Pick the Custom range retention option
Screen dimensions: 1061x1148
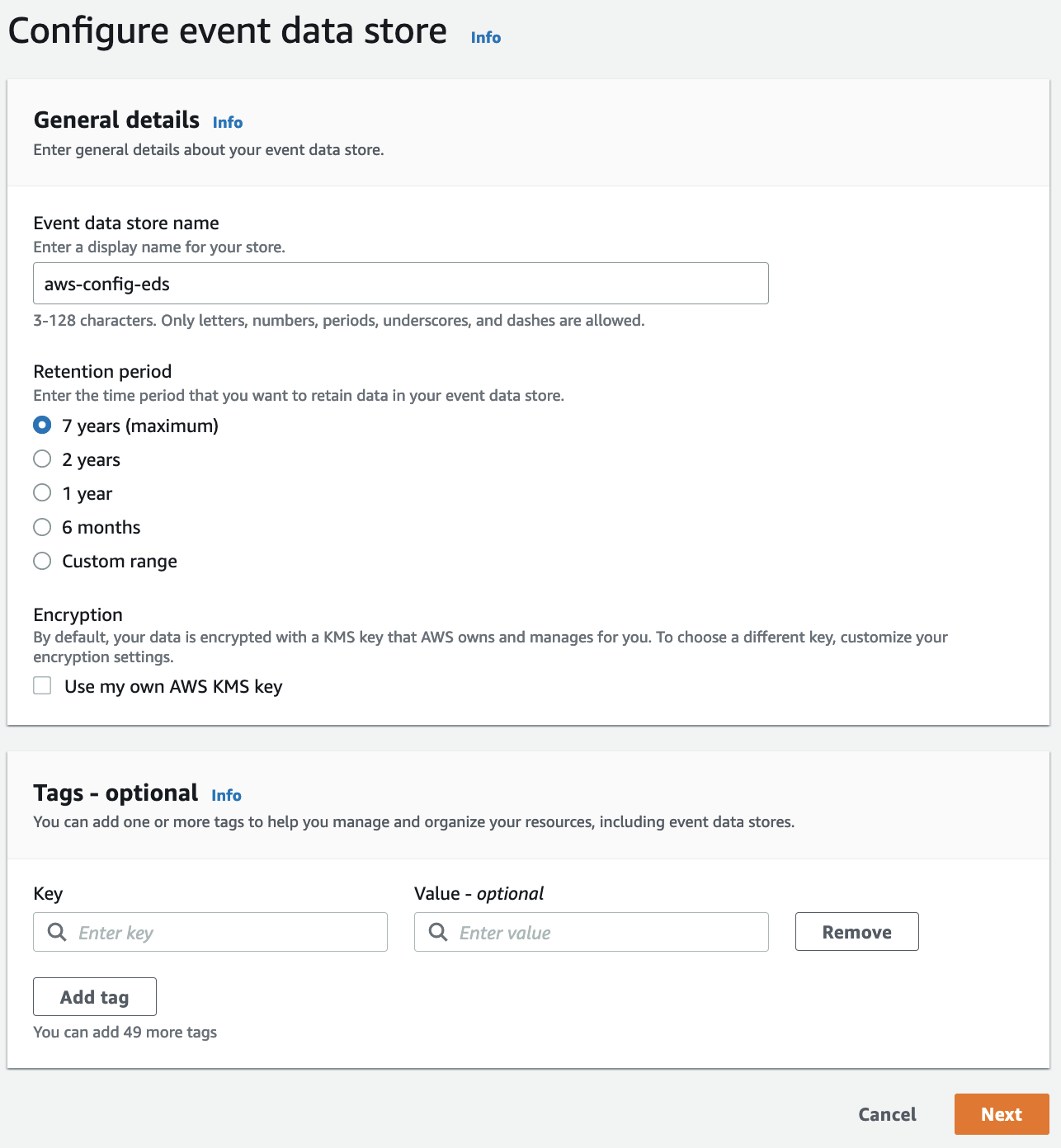[42, 561]
